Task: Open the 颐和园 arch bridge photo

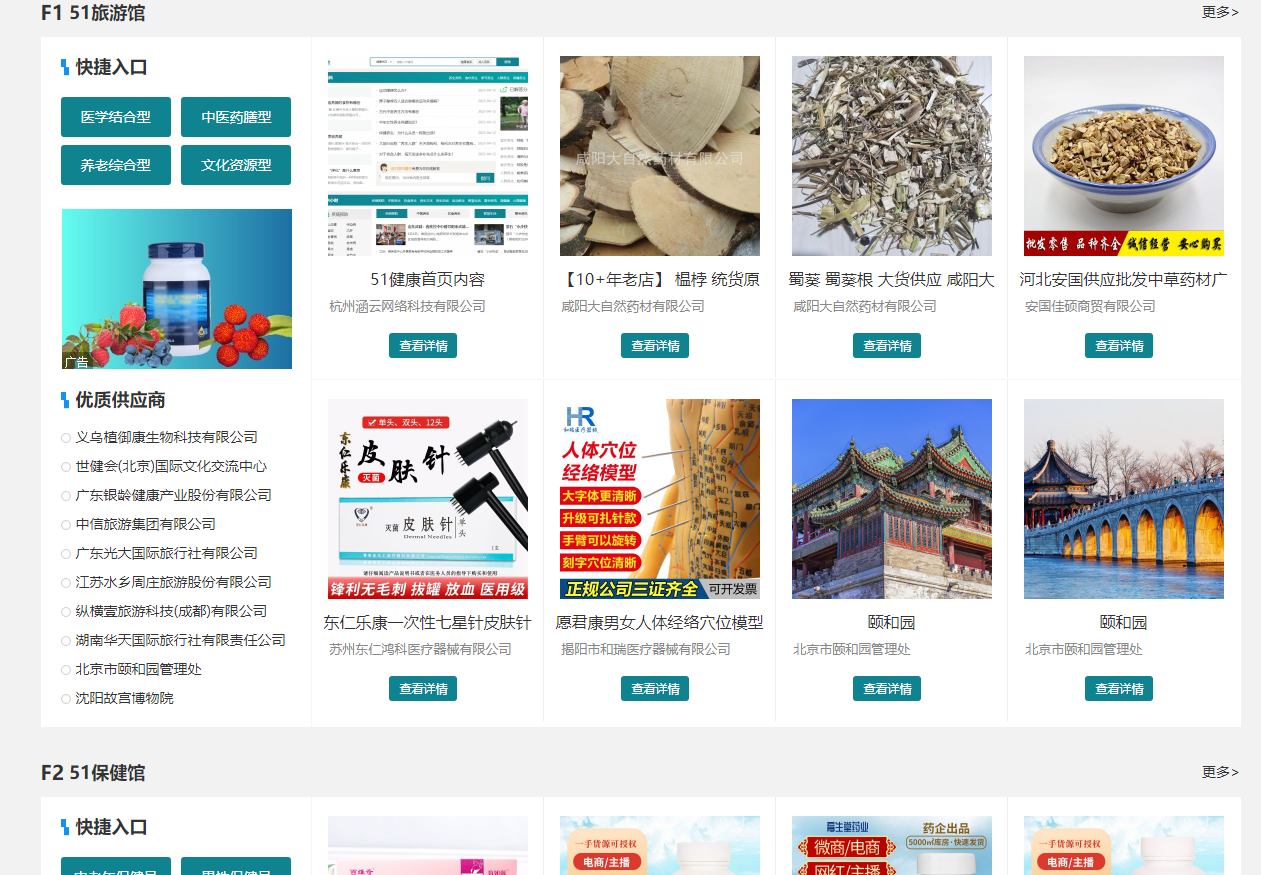Action: [x=1124, y=499]
